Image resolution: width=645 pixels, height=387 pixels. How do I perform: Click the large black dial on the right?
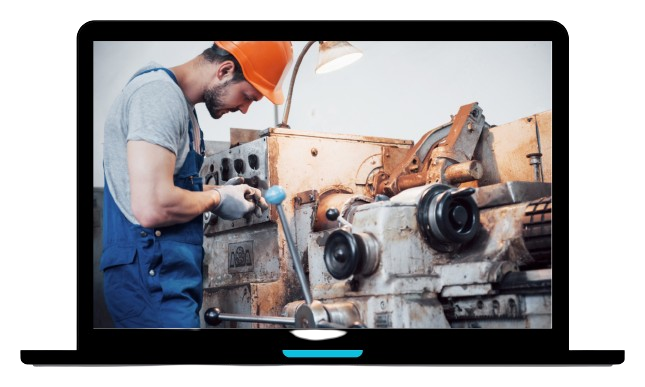pos(448,216)
